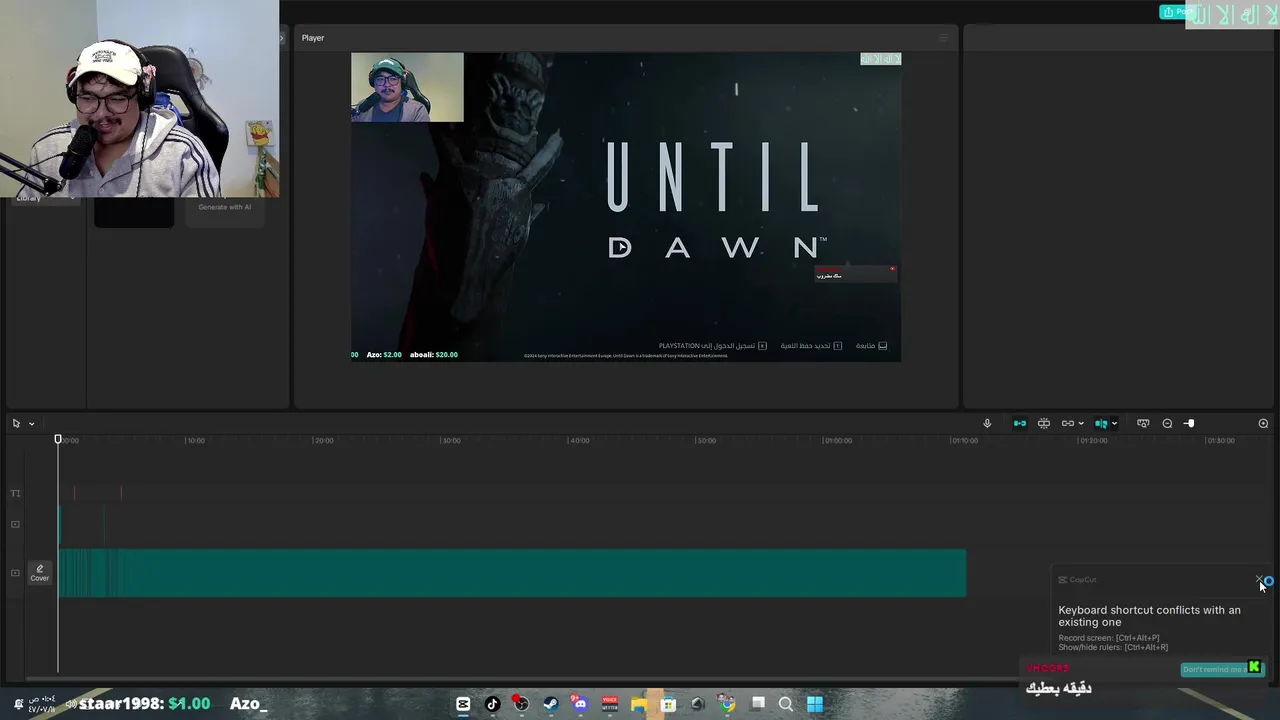The width and height of the screenshot is (1280, 720).
Task: Click the small clip on overlay track
Action: [x=60, y=524]
